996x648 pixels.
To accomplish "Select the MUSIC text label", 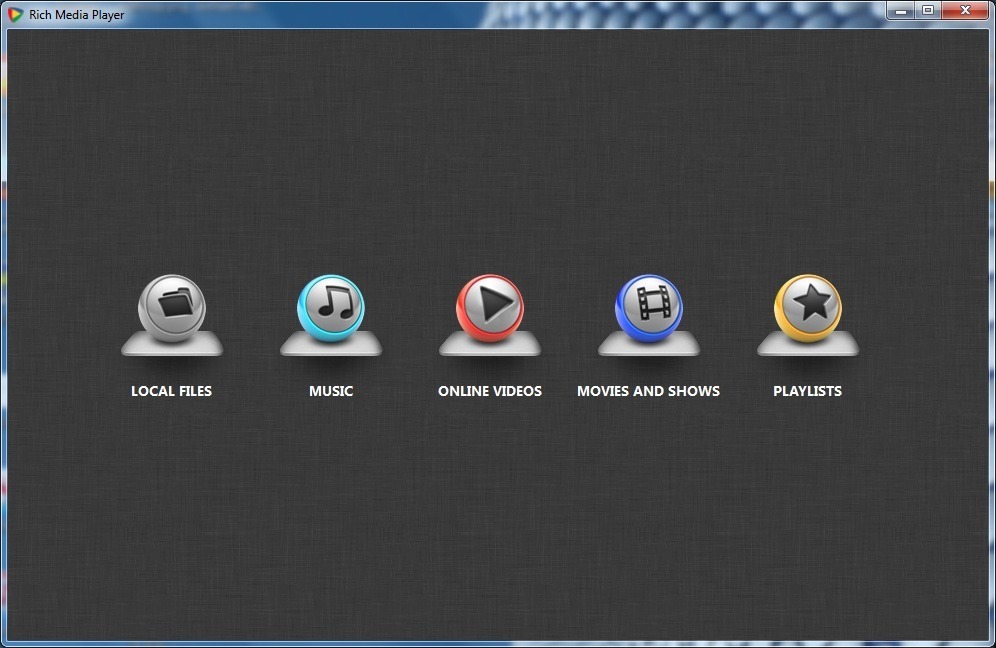I will 331,391.
